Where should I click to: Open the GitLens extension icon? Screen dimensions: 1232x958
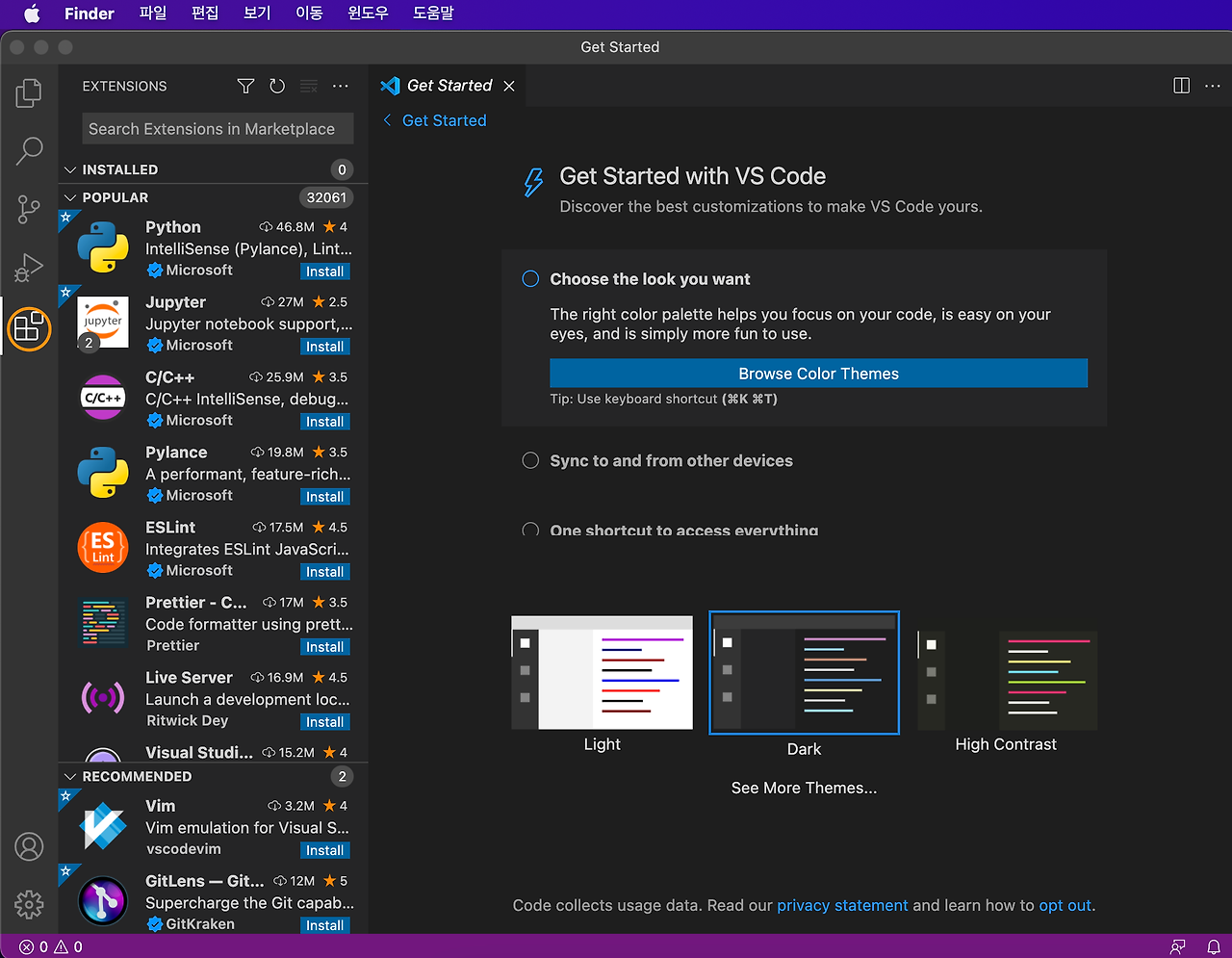pos(103,901)
